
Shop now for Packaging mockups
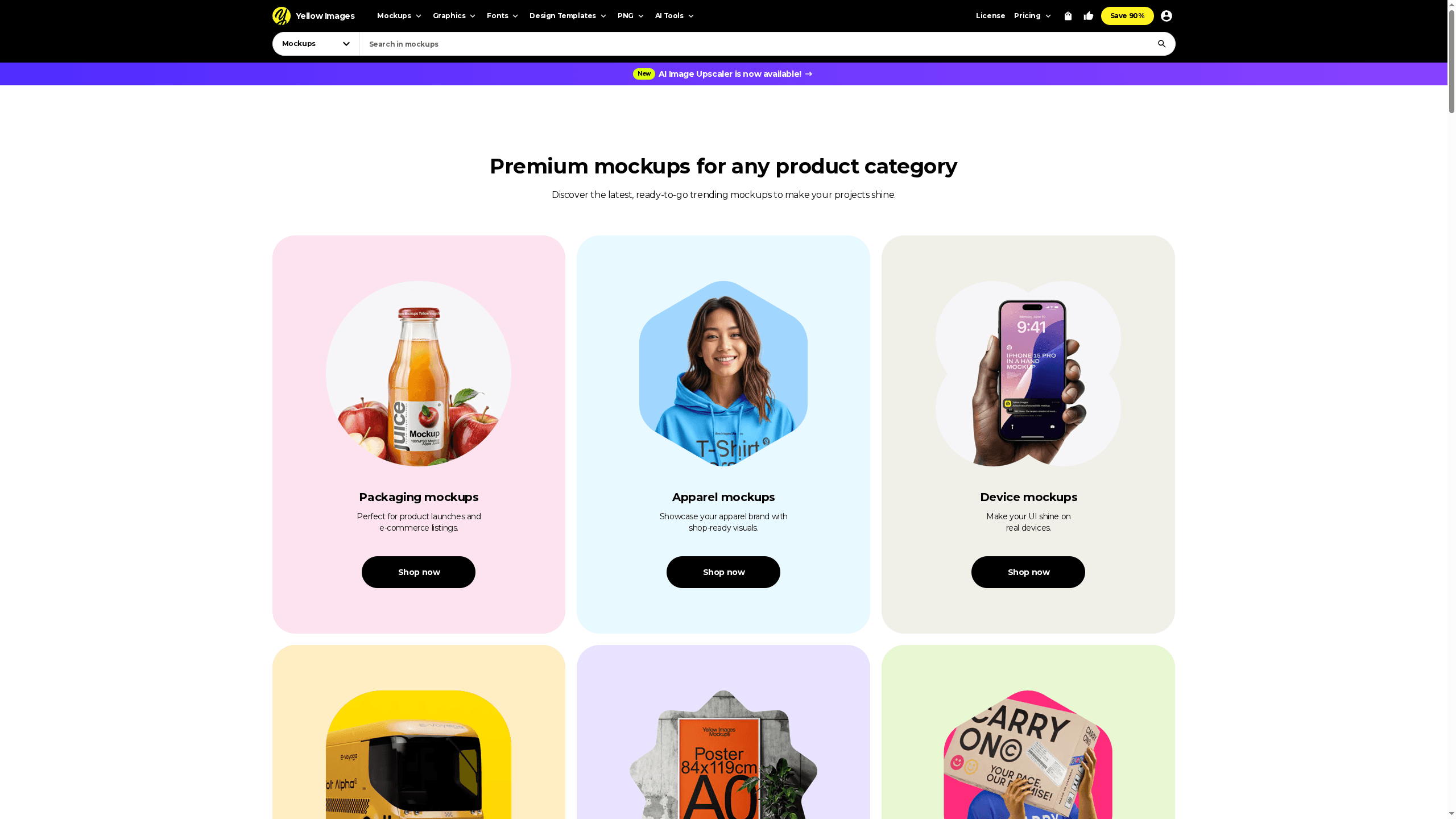[x=419, y=572]
